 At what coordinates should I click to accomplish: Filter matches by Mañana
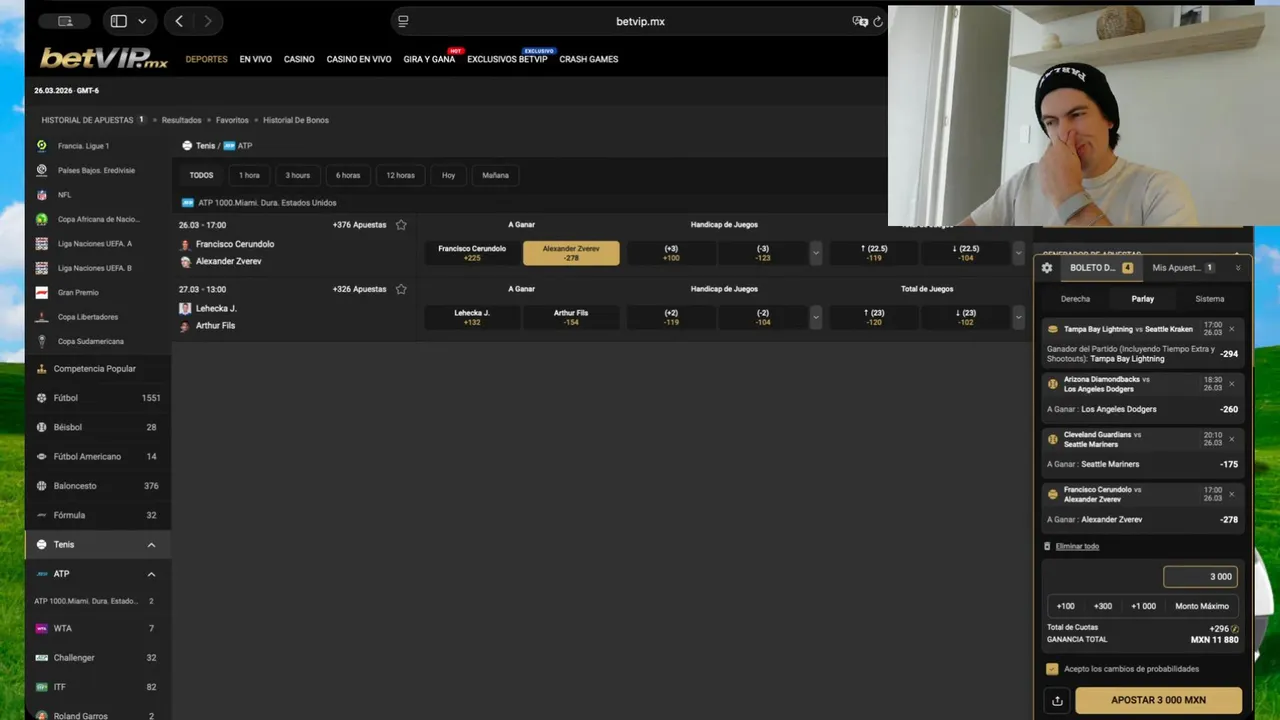pos(495,175)
